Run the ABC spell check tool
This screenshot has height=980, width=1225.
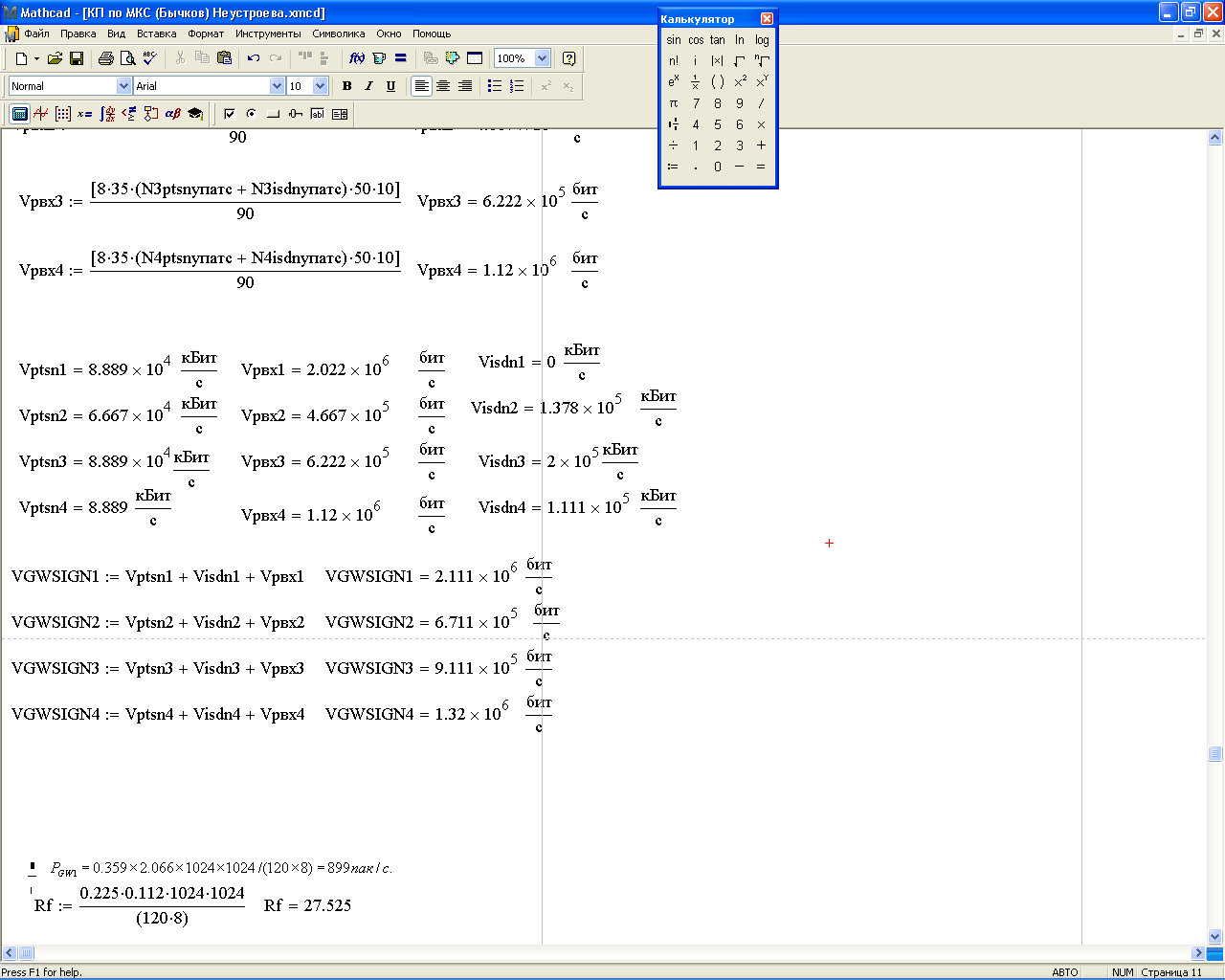coord(149,58)
